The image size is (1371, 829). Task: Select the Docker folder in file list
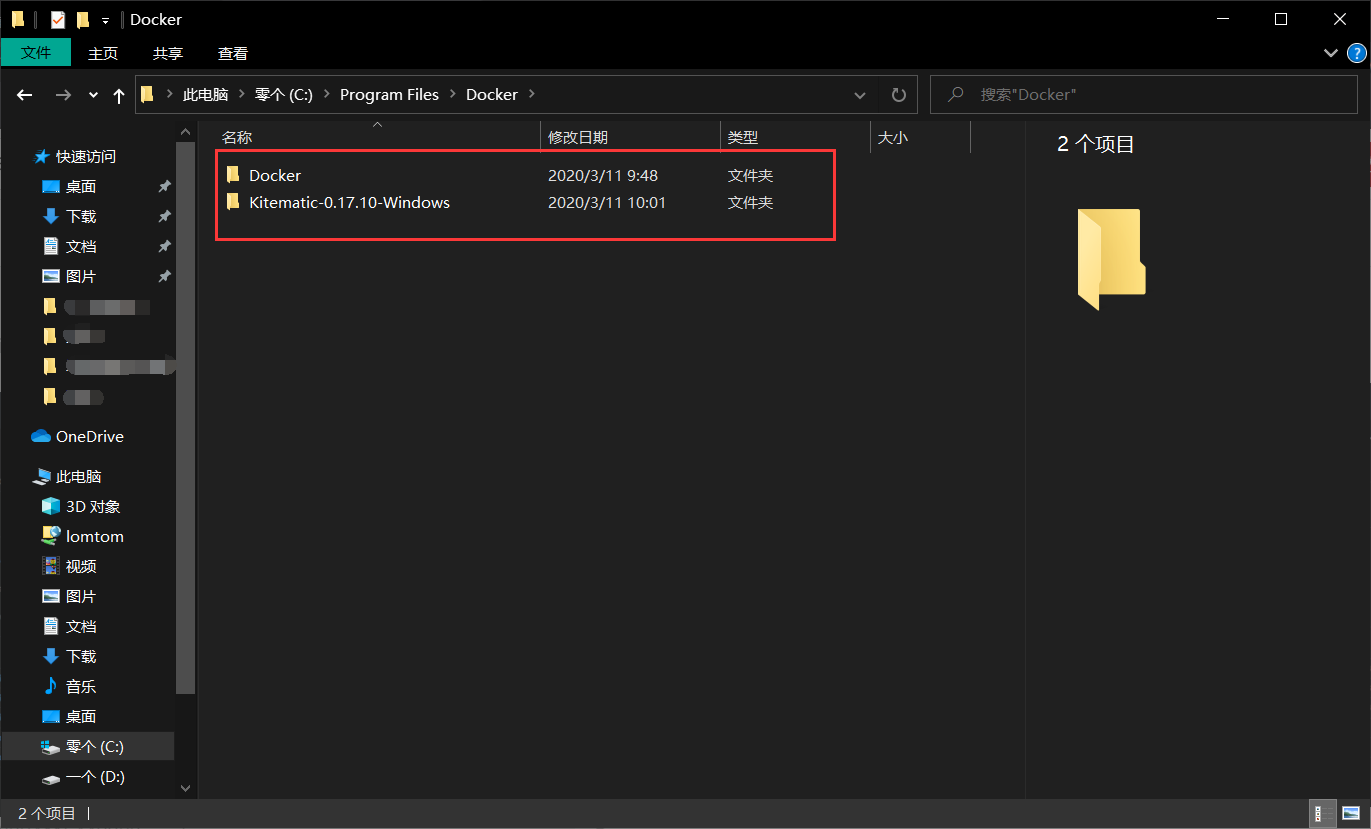pyautogui.click(x=274, y=175)
